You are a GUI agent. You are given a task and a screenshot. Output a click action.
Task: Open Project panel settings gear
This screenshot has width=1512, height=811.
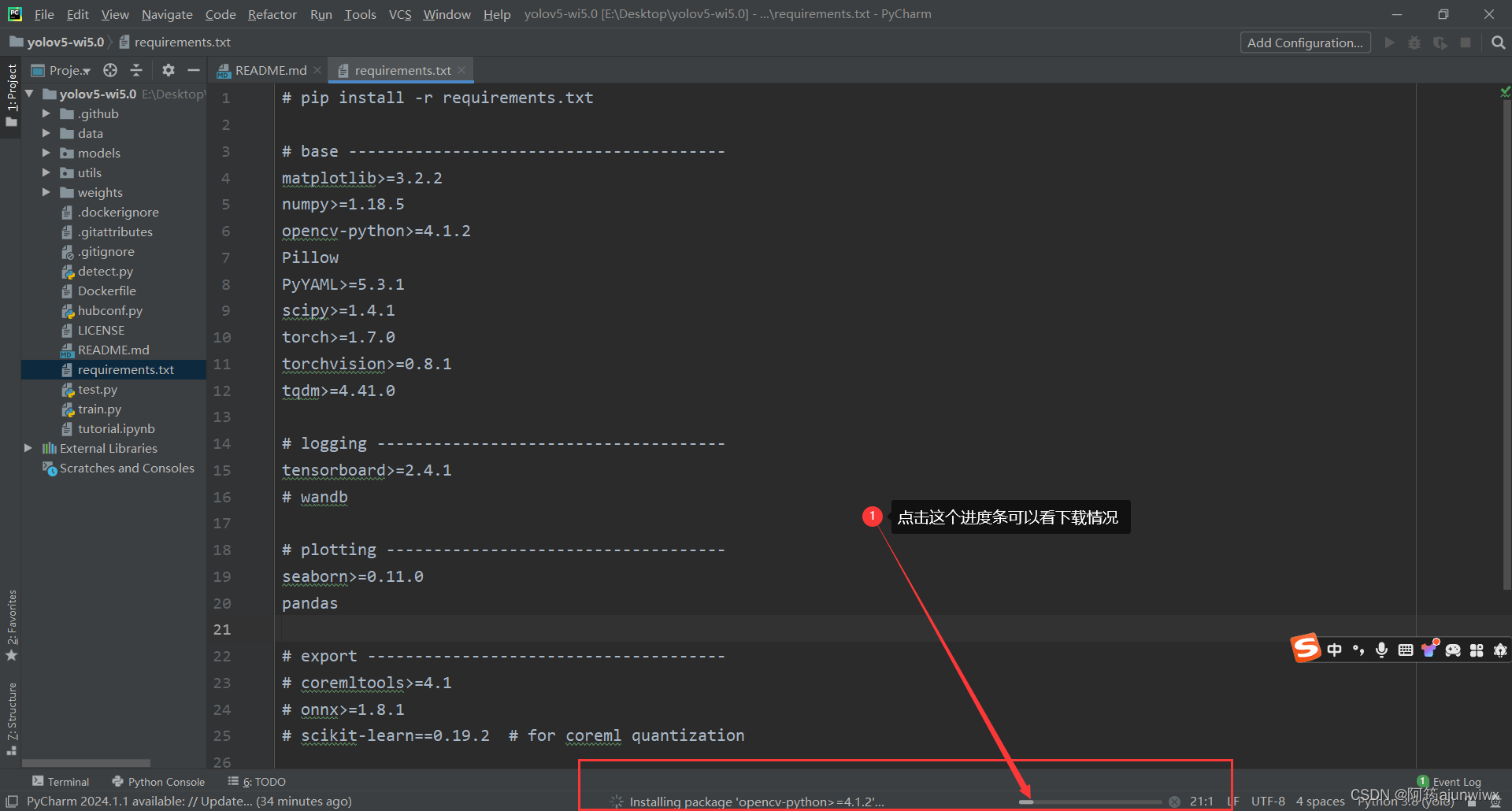coord(168,70)
